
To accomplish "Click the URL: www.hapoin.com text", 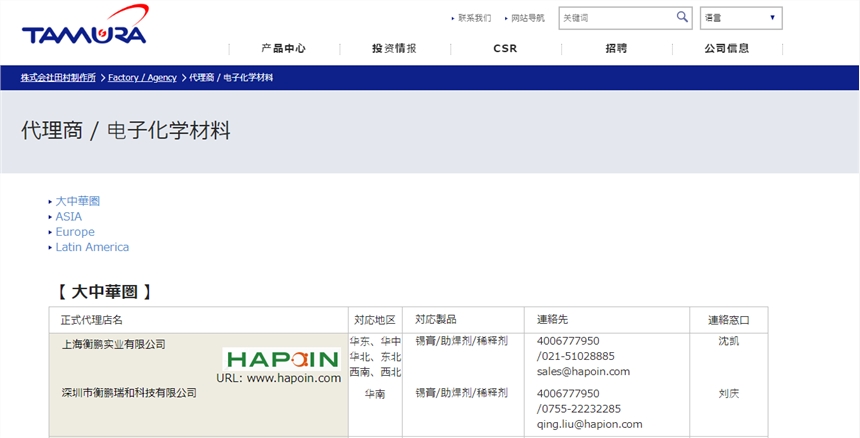I will 279,378.
